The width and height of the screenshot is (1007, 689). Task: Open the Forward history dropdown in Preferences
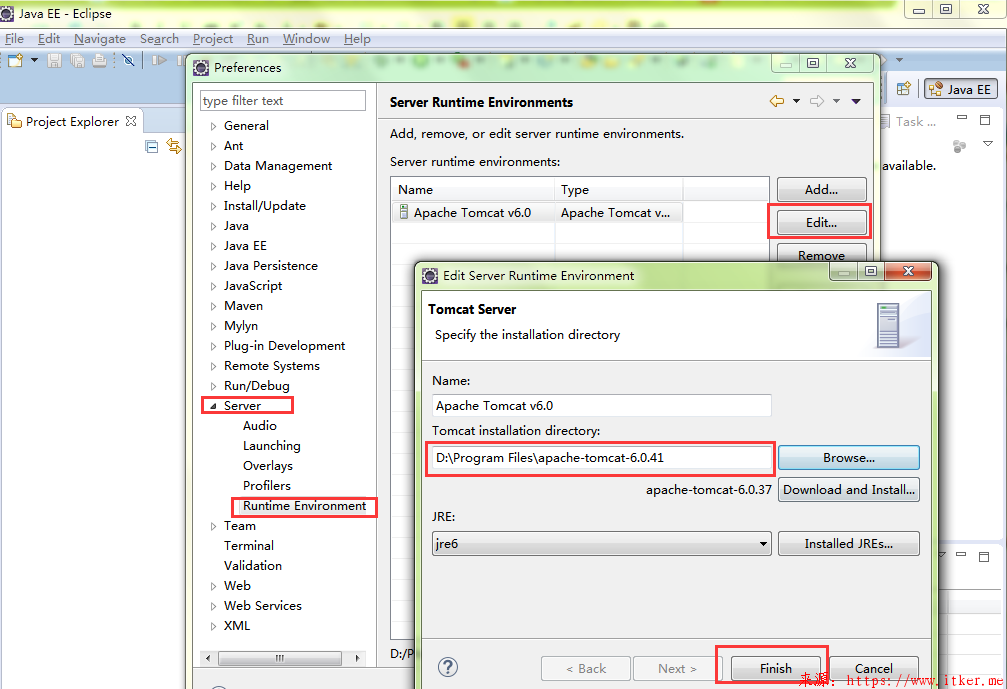click(x=836, y=101)
